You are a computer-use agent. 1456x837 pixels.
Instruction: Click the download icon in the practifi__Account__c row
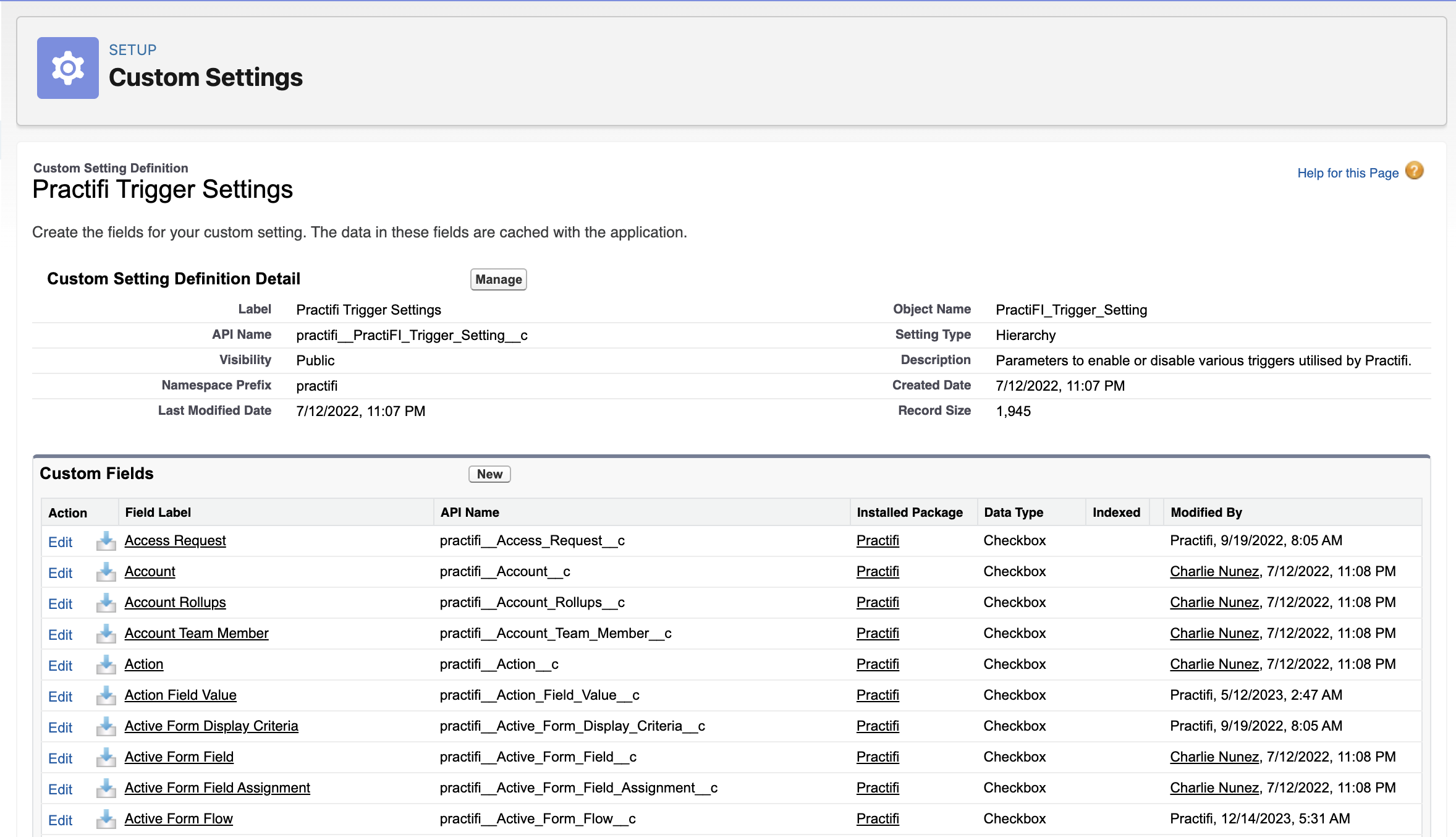pos(106,572)
